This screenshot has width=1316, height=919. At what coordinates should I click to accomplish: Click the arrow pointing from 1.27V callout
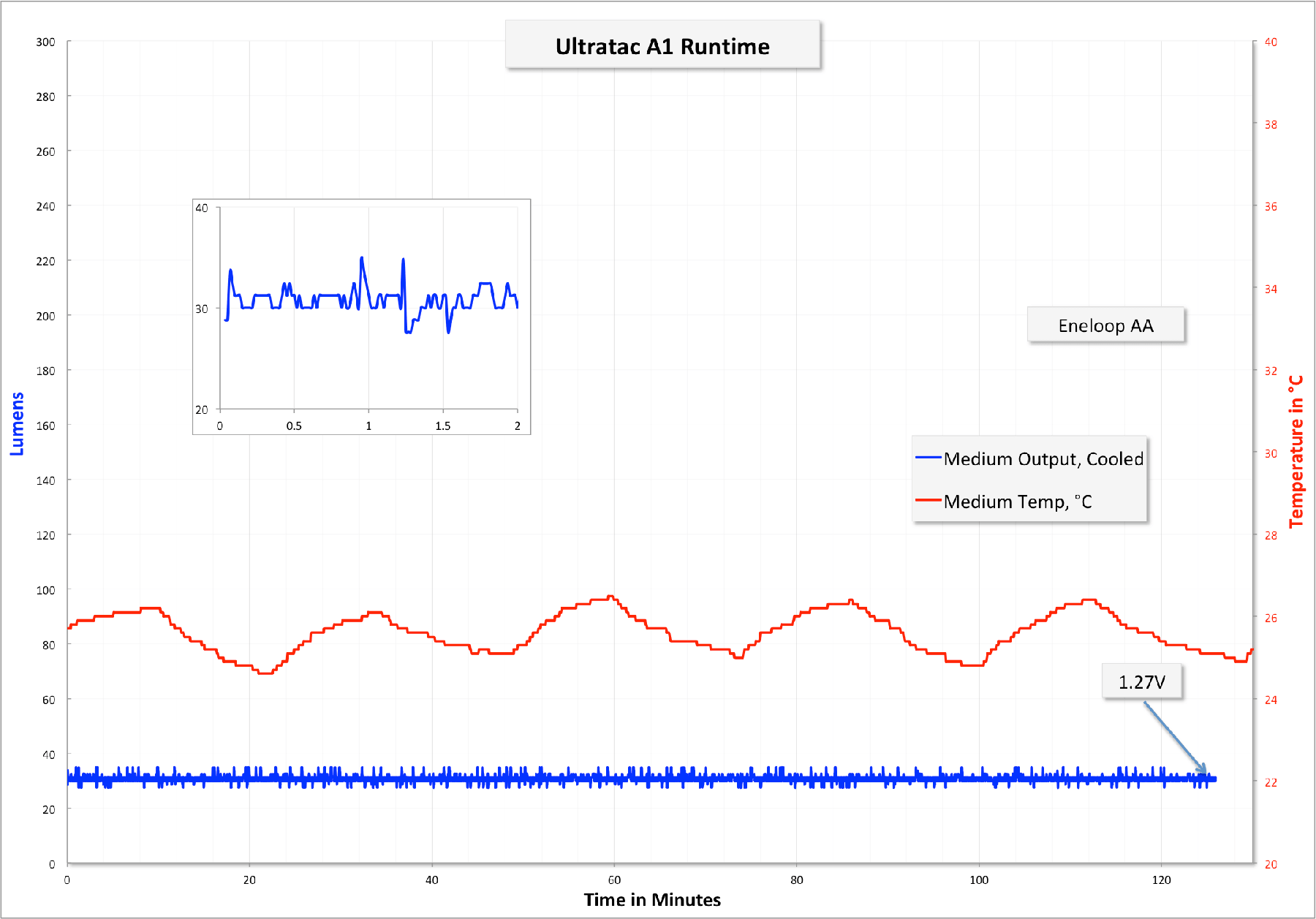[1176, 737]
